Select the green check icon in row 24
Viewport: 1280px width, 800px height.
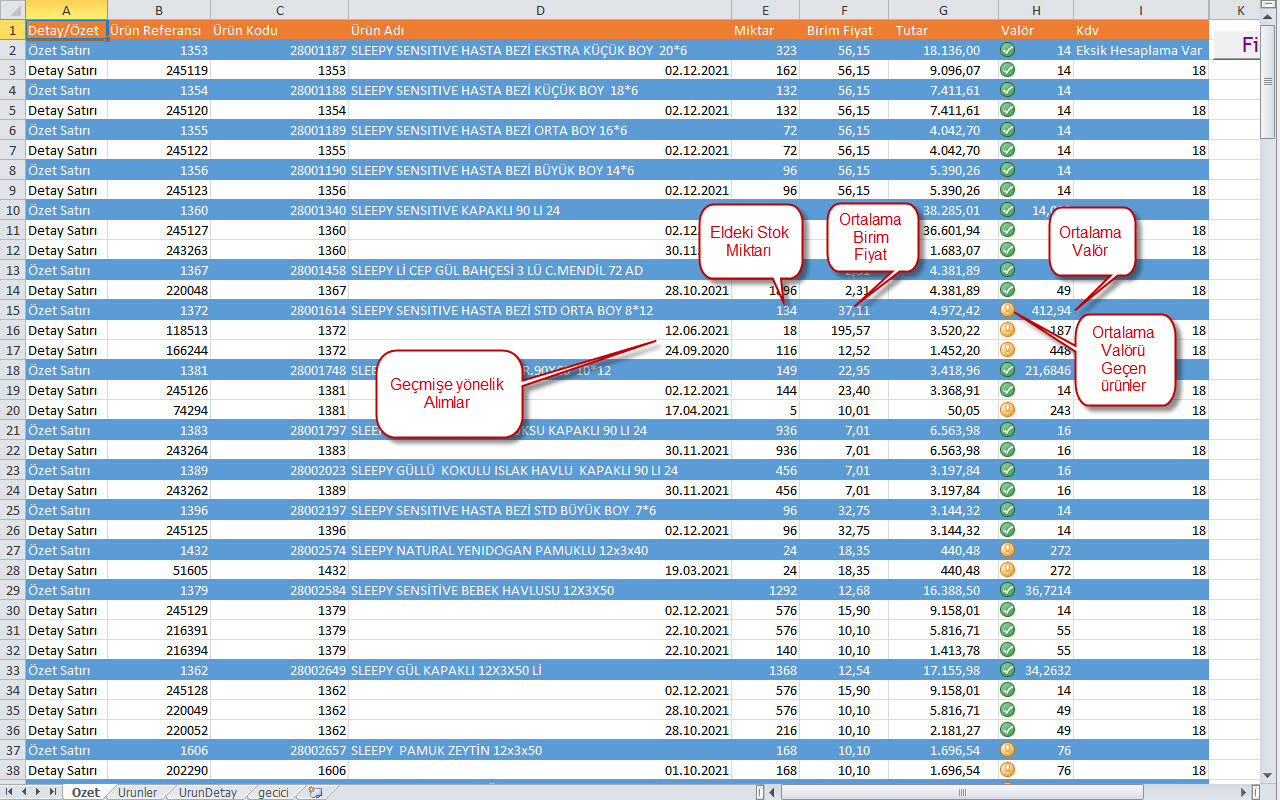point(1007,490)
